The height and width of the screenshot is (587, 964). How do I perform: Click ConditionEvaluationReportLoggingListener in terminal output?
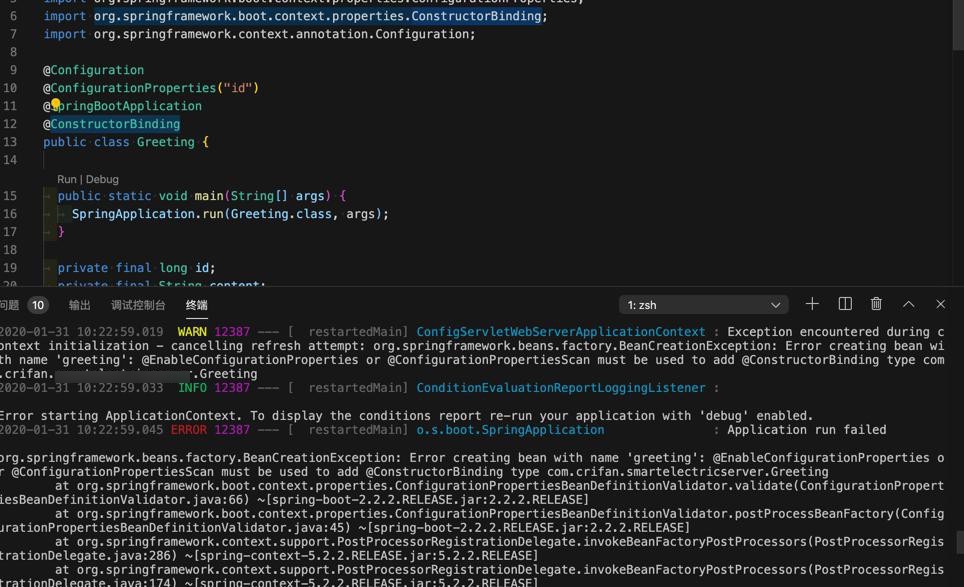561,388
